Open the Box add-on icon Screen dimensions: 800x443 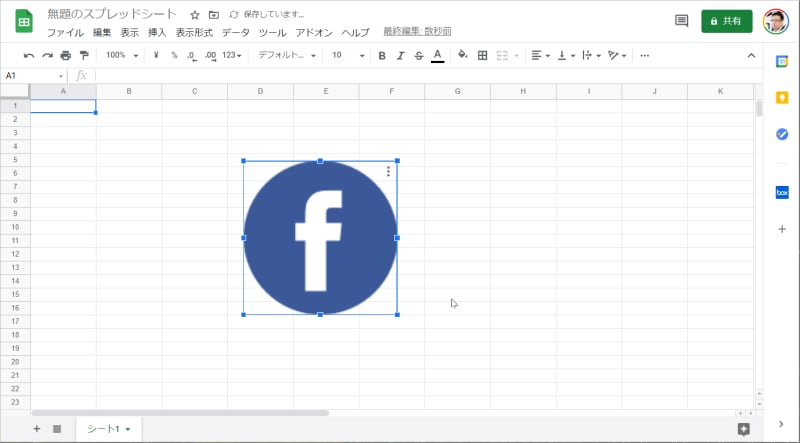[x=782, y=192]
